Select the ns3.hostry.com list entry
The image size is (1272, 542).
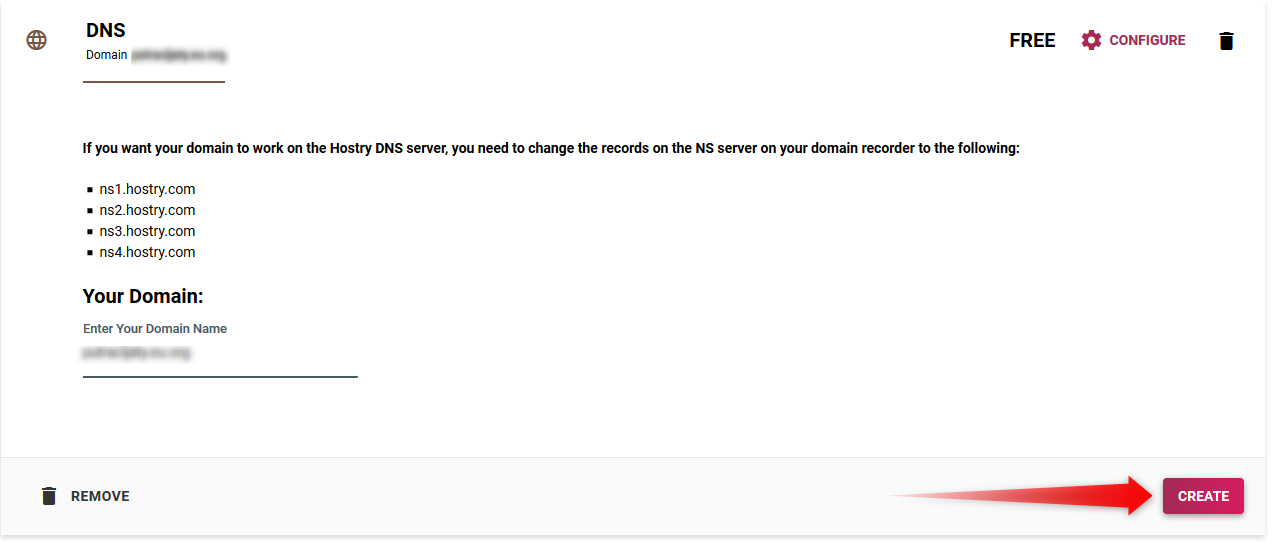tap(147, 231)
